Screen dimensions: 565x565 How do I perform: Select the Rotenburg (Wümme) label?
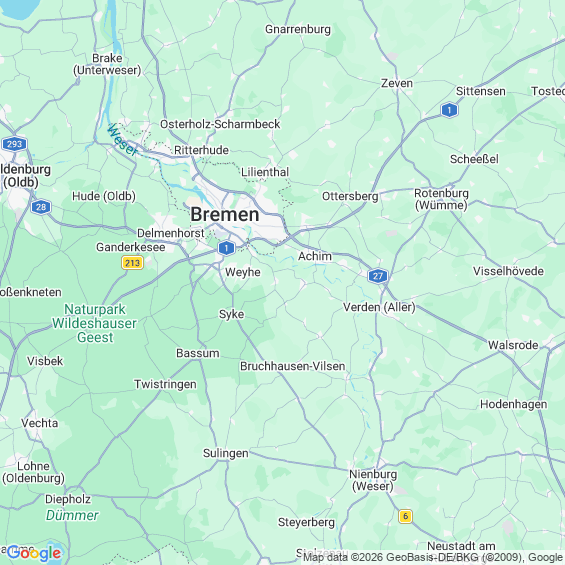(x=441, y=199)
